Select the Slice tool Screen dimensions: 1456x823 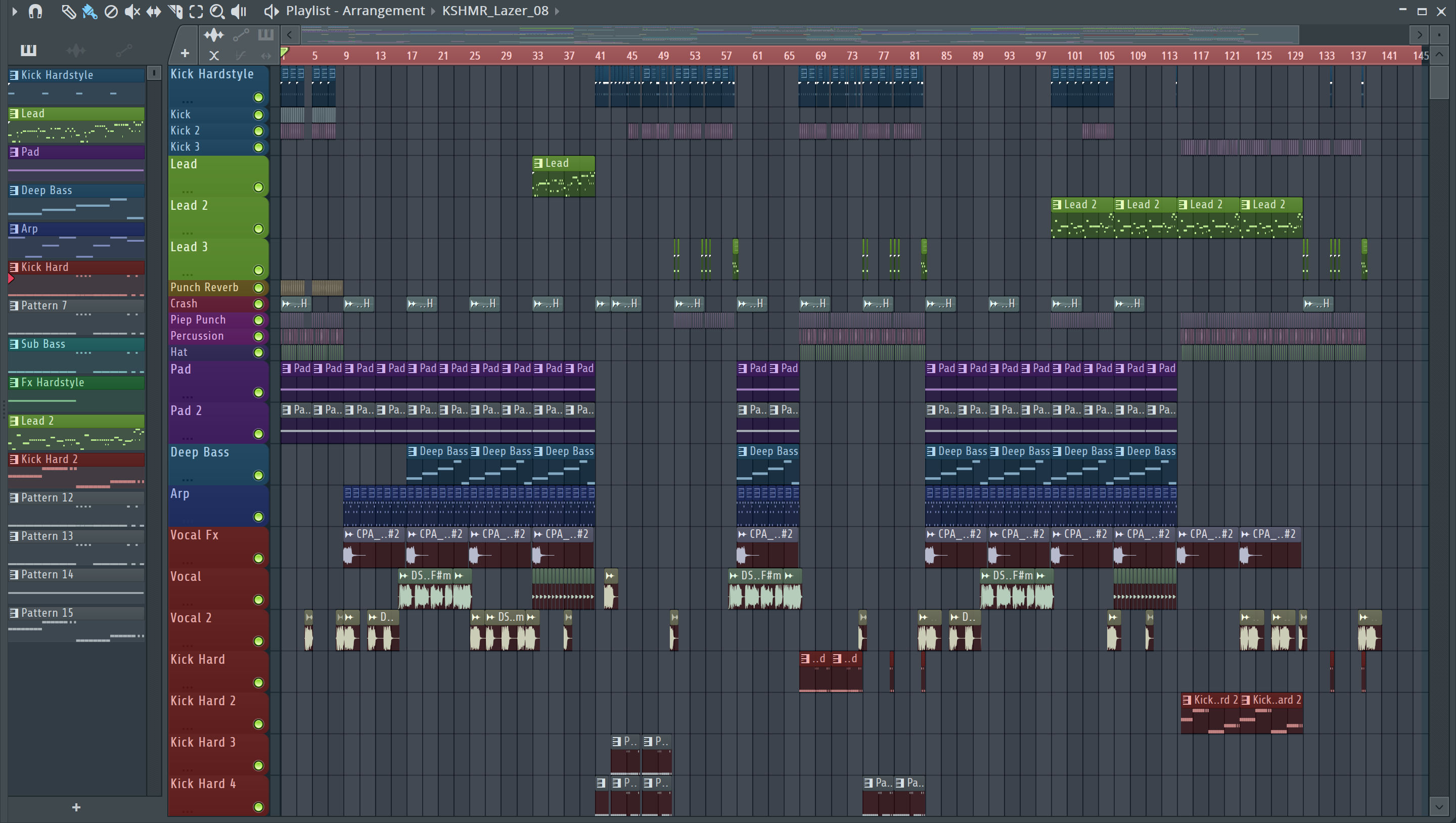point(175,11)
